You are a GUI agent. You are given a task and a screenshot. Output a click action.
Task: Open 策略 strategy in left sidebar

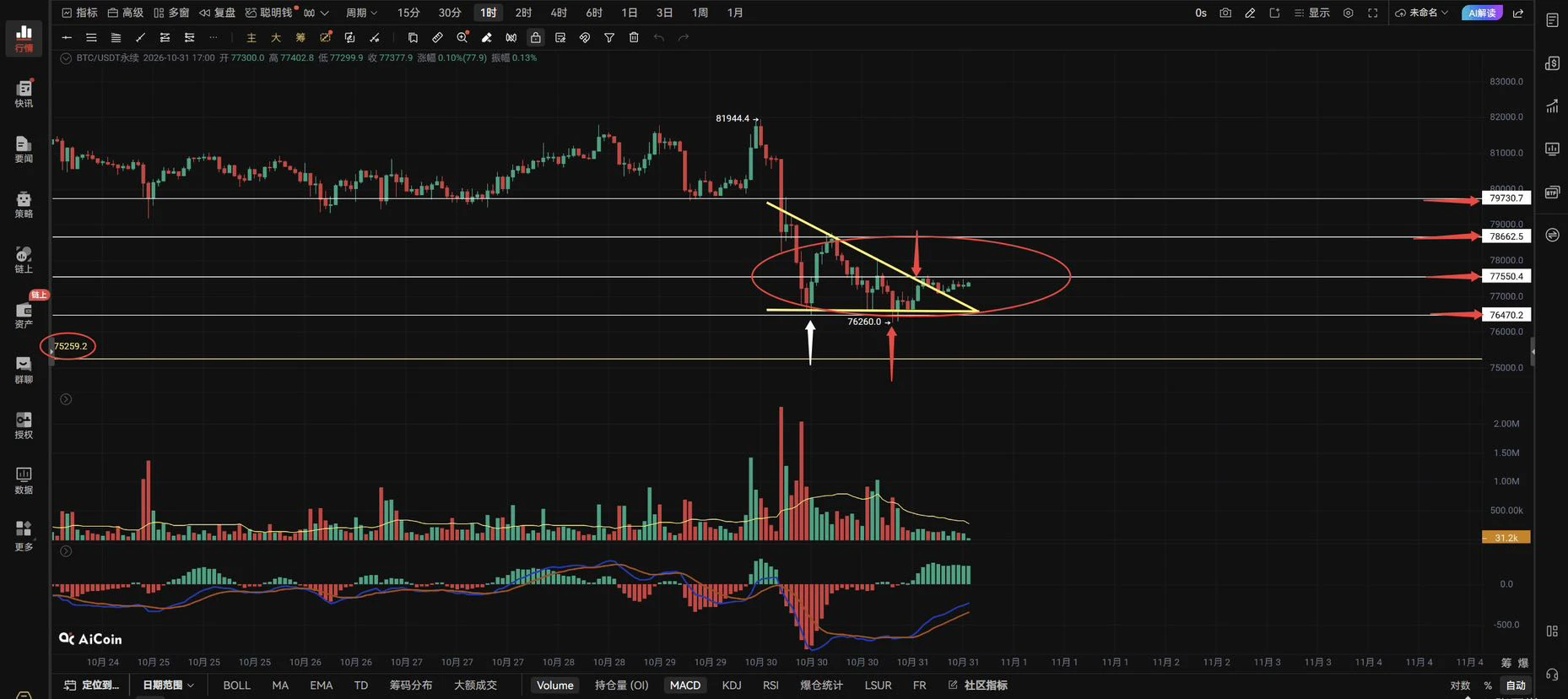click(24, 204)
